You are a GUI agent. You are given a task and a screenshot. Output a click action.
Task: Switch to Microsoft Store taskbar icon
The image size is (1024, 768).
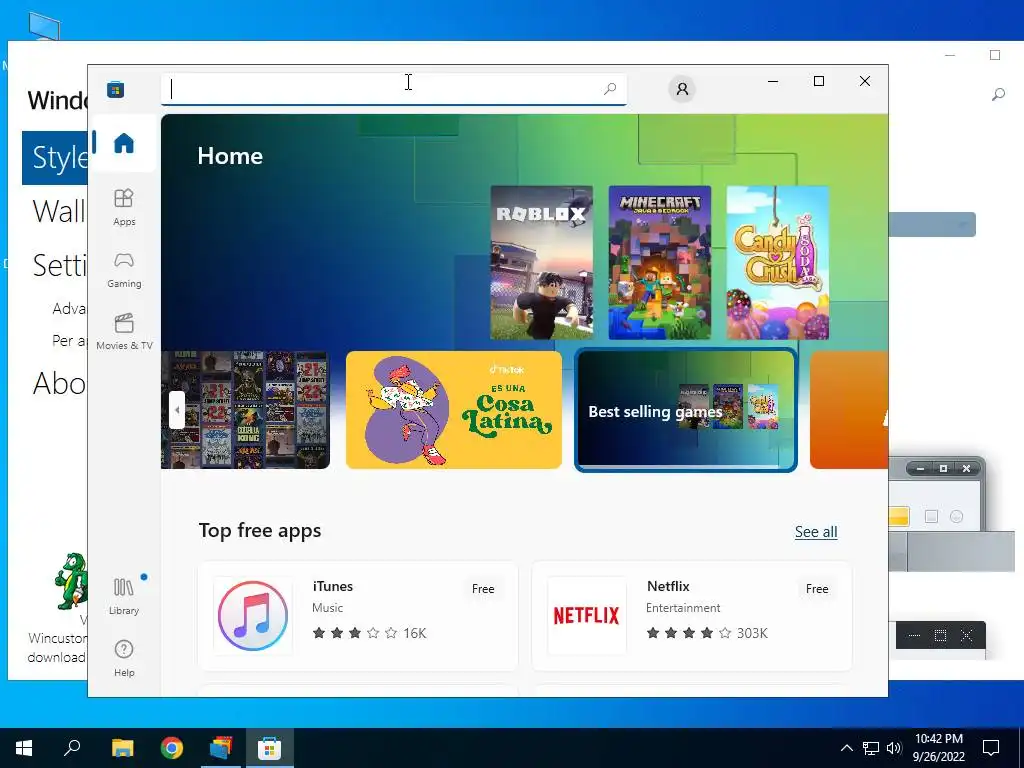[269, 748]
